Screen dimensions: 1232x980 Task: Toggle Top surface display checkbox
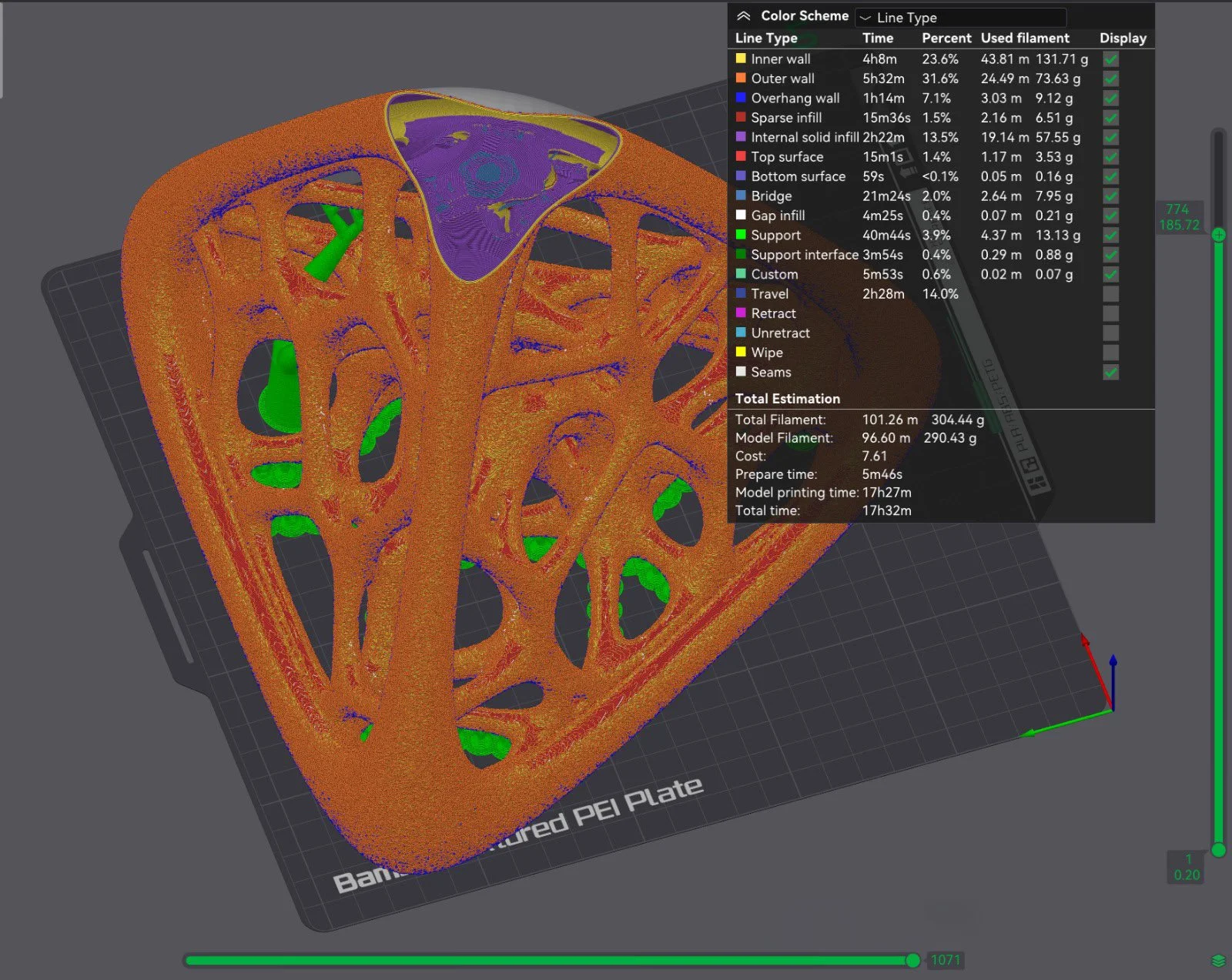click(x=1110, y=156)
